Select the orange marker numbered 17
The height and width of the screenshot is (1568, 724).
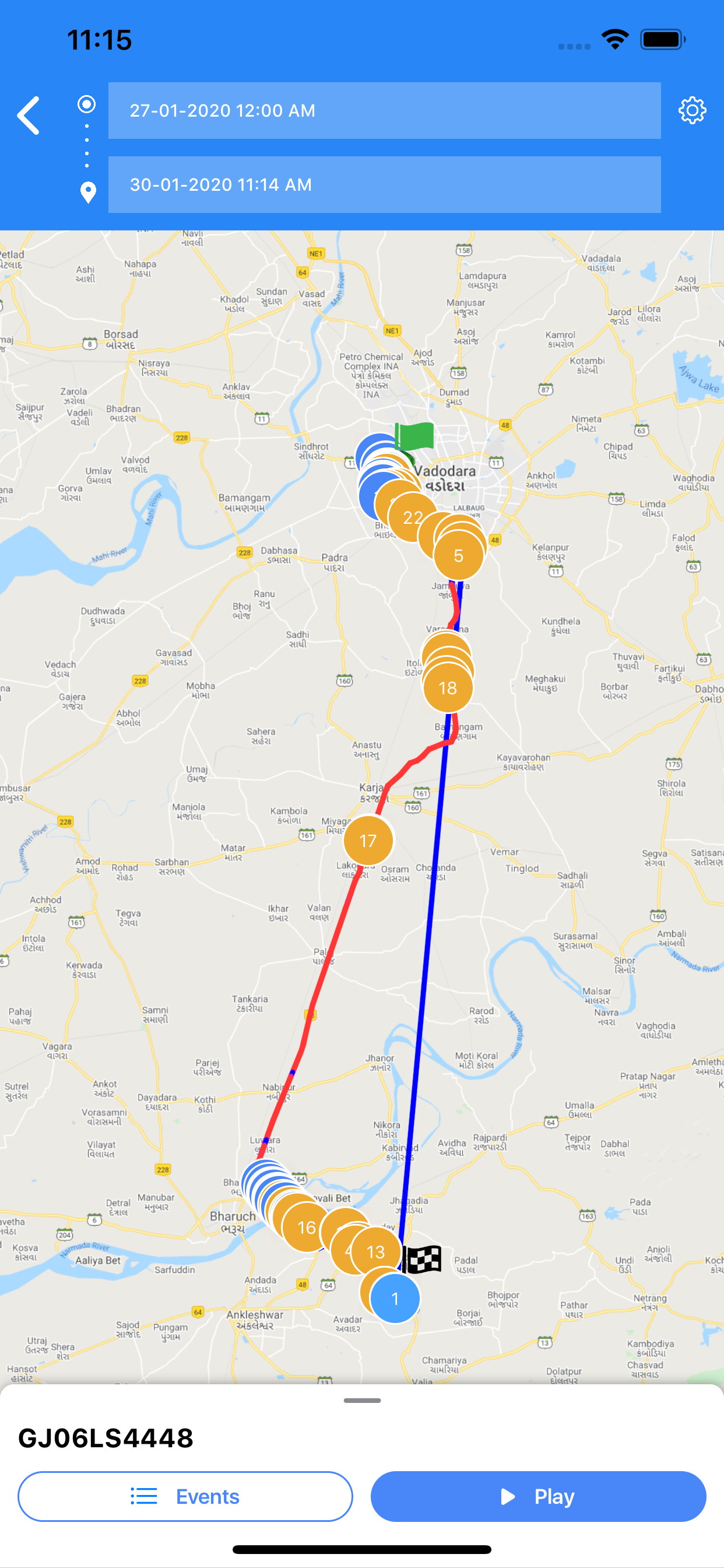(x=368, y=841)
